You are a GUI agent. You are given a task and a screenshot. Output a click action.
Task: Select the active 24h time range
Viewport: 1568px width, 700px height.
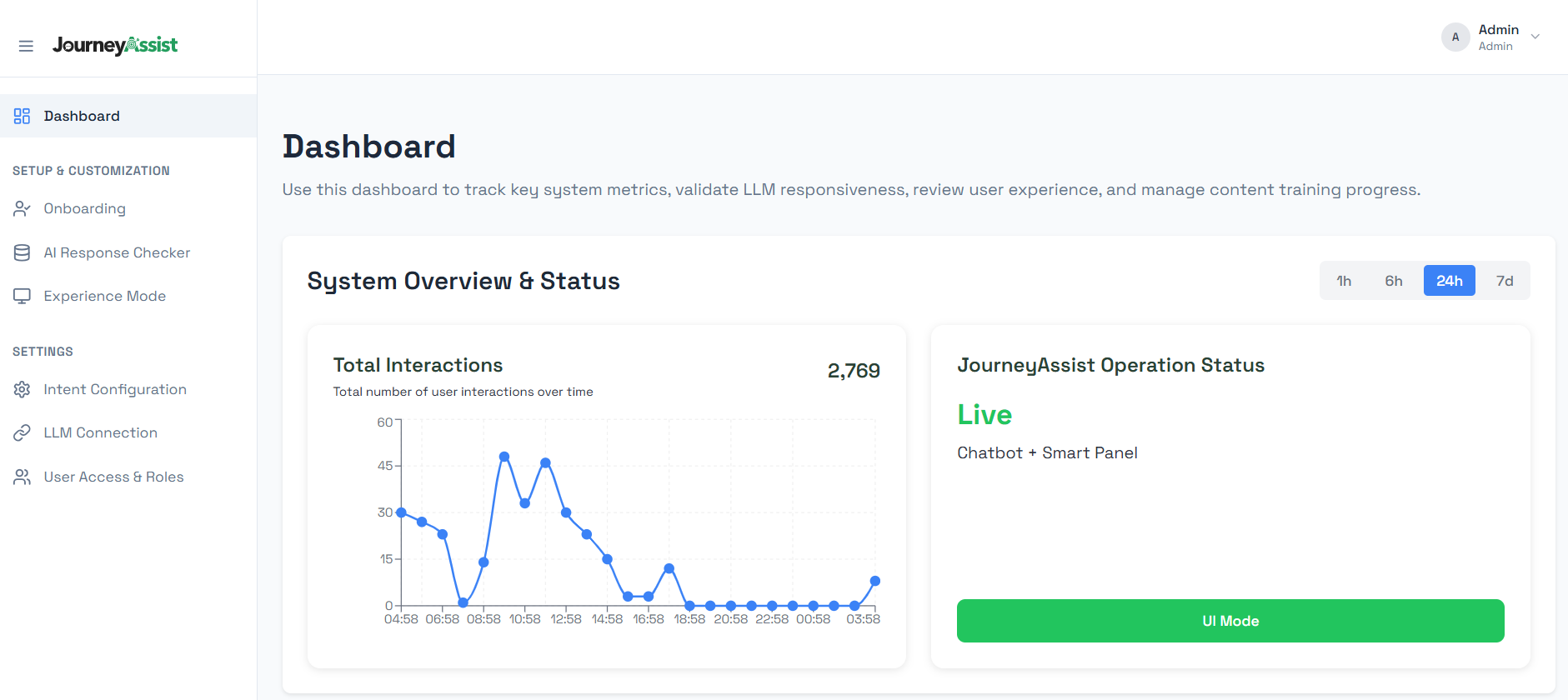[x=1449, y=281]
